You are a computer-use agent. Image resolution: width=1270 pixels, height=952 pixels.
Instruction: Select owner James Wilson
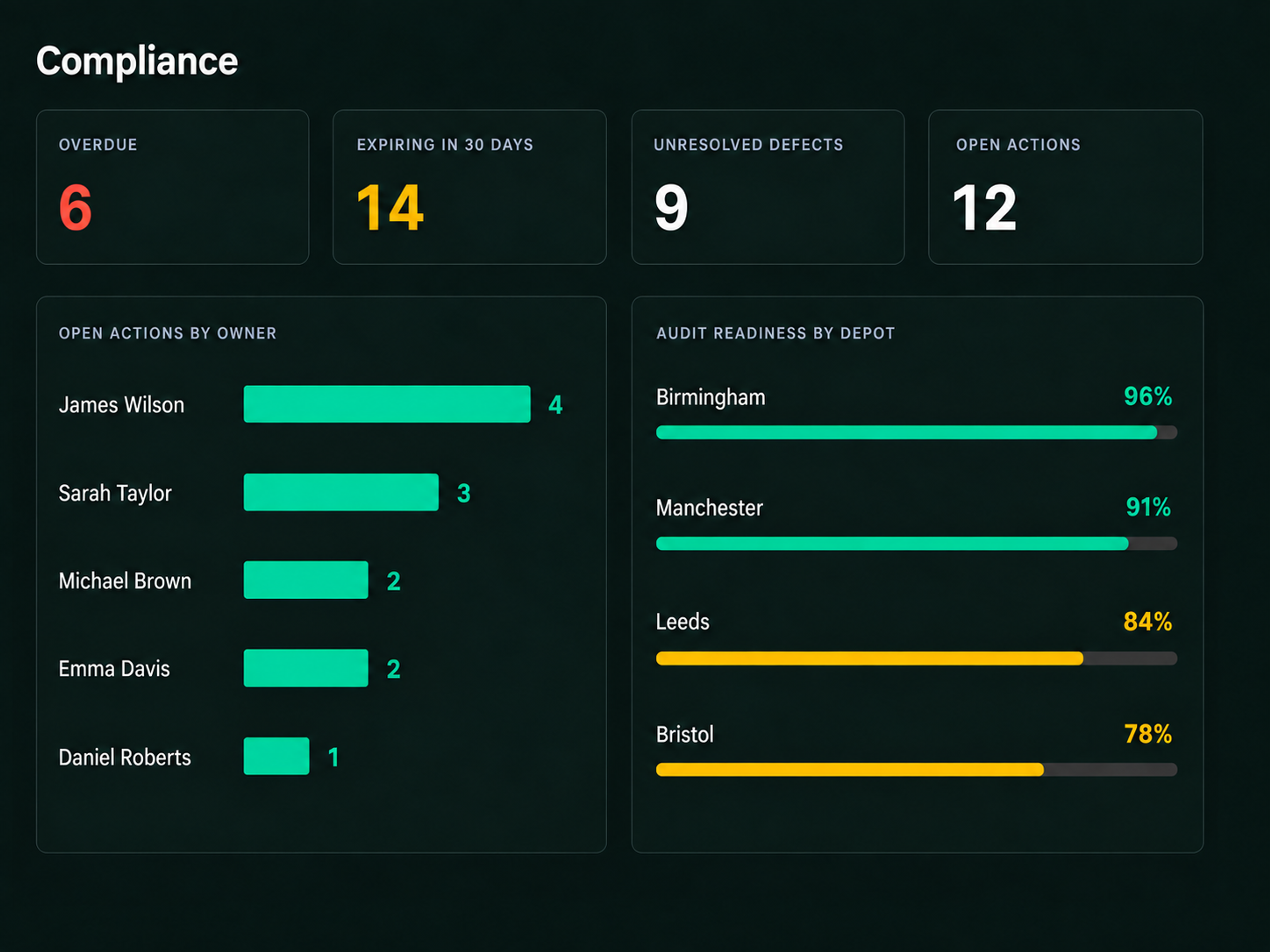pyautogui.click(x=122, y=405)
